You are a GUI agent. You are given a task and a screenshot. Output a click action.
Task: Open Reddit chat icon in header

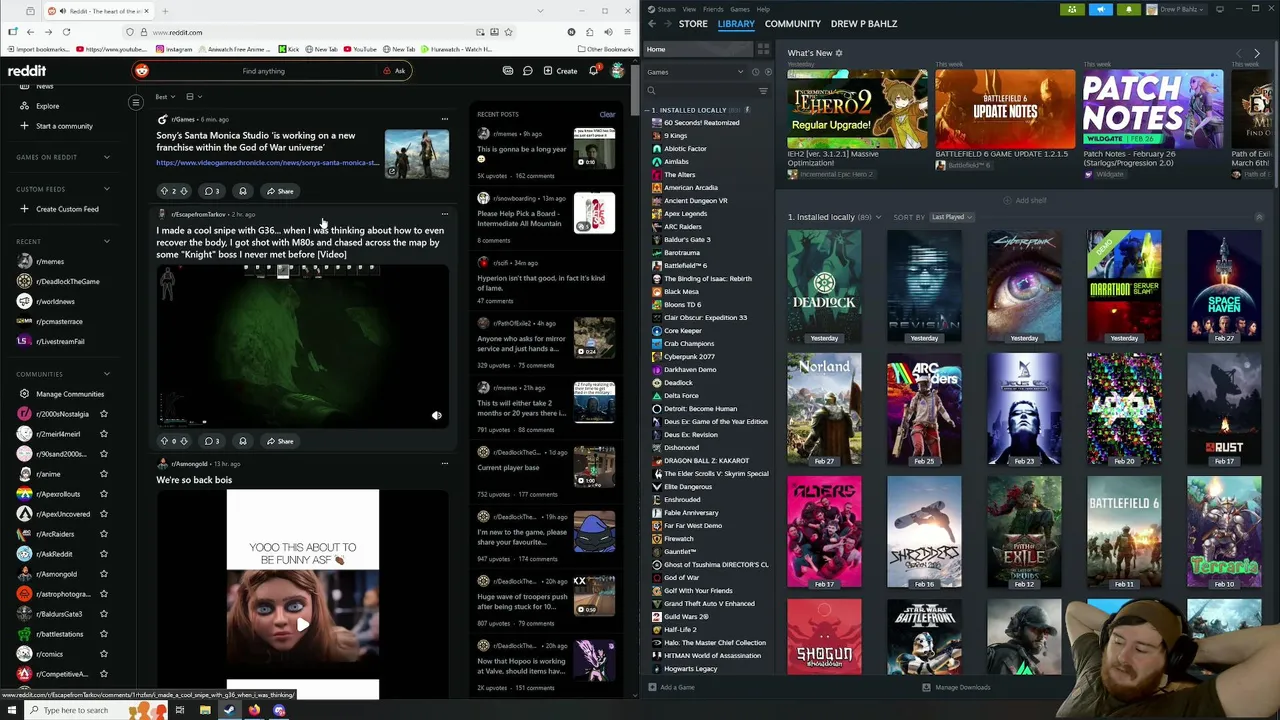coord(527,71)
